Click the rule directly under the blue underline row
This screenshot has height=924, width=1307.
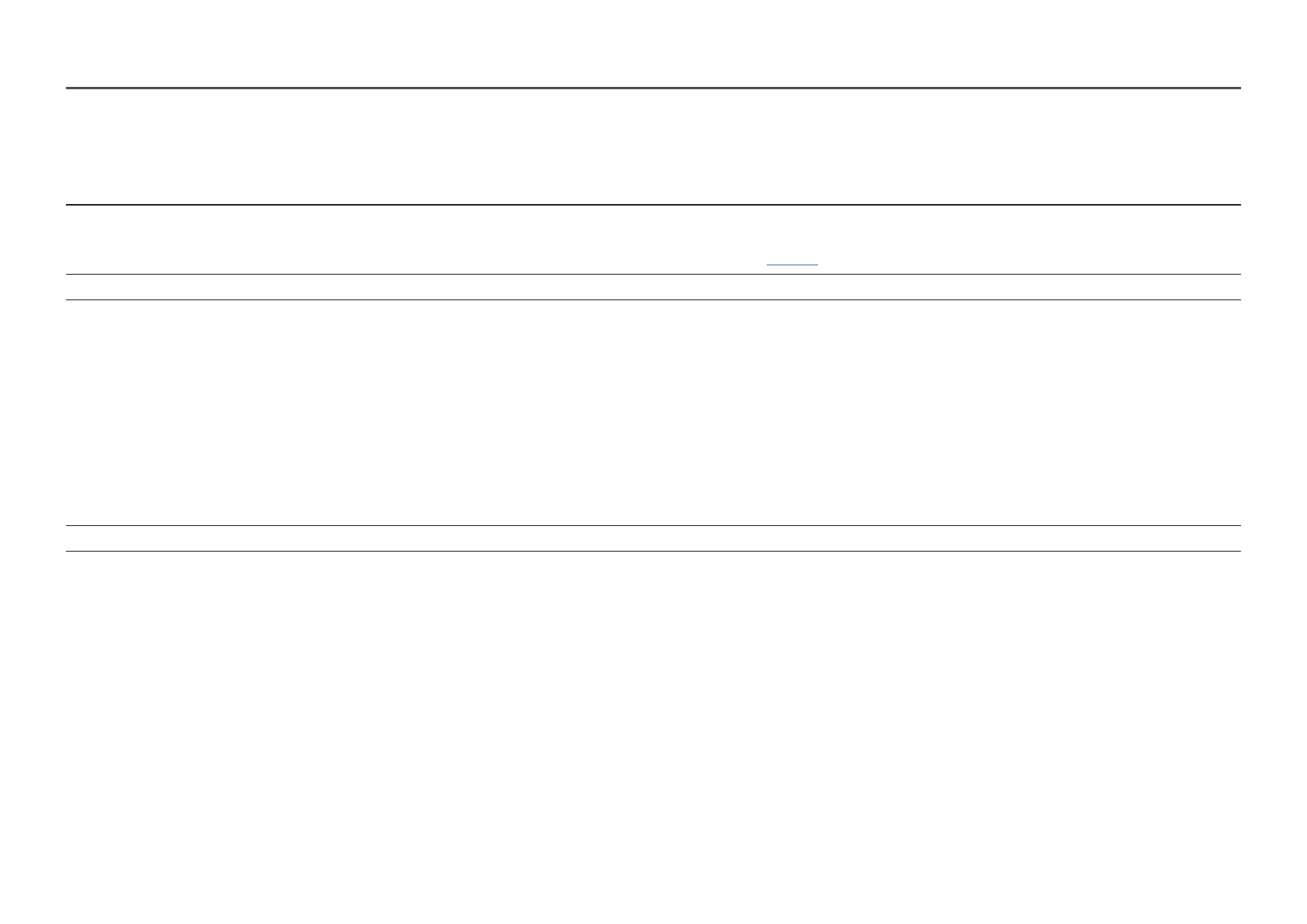[x=653, y=274]
